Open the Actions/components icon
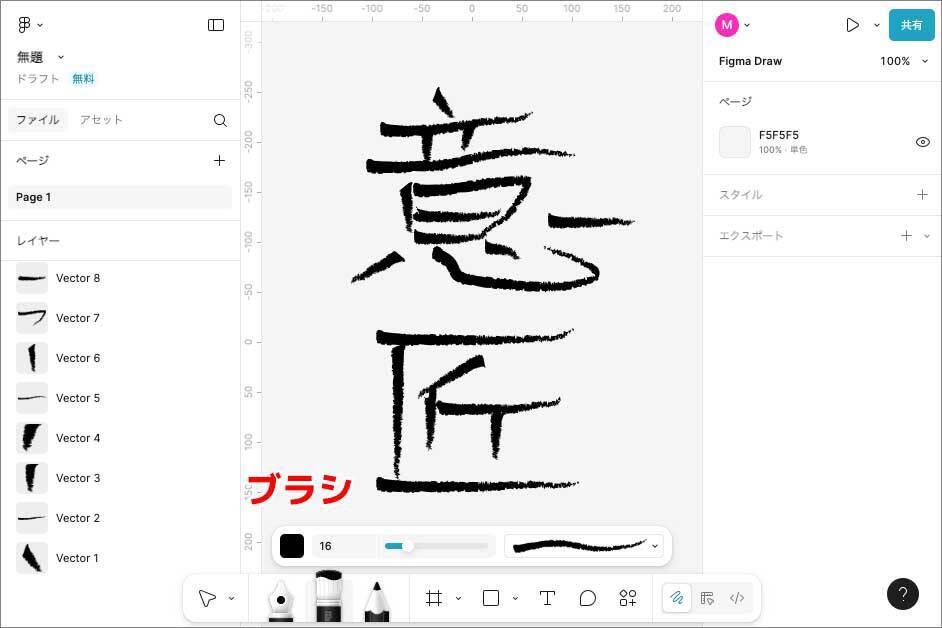942x628 pixels. 628,598
